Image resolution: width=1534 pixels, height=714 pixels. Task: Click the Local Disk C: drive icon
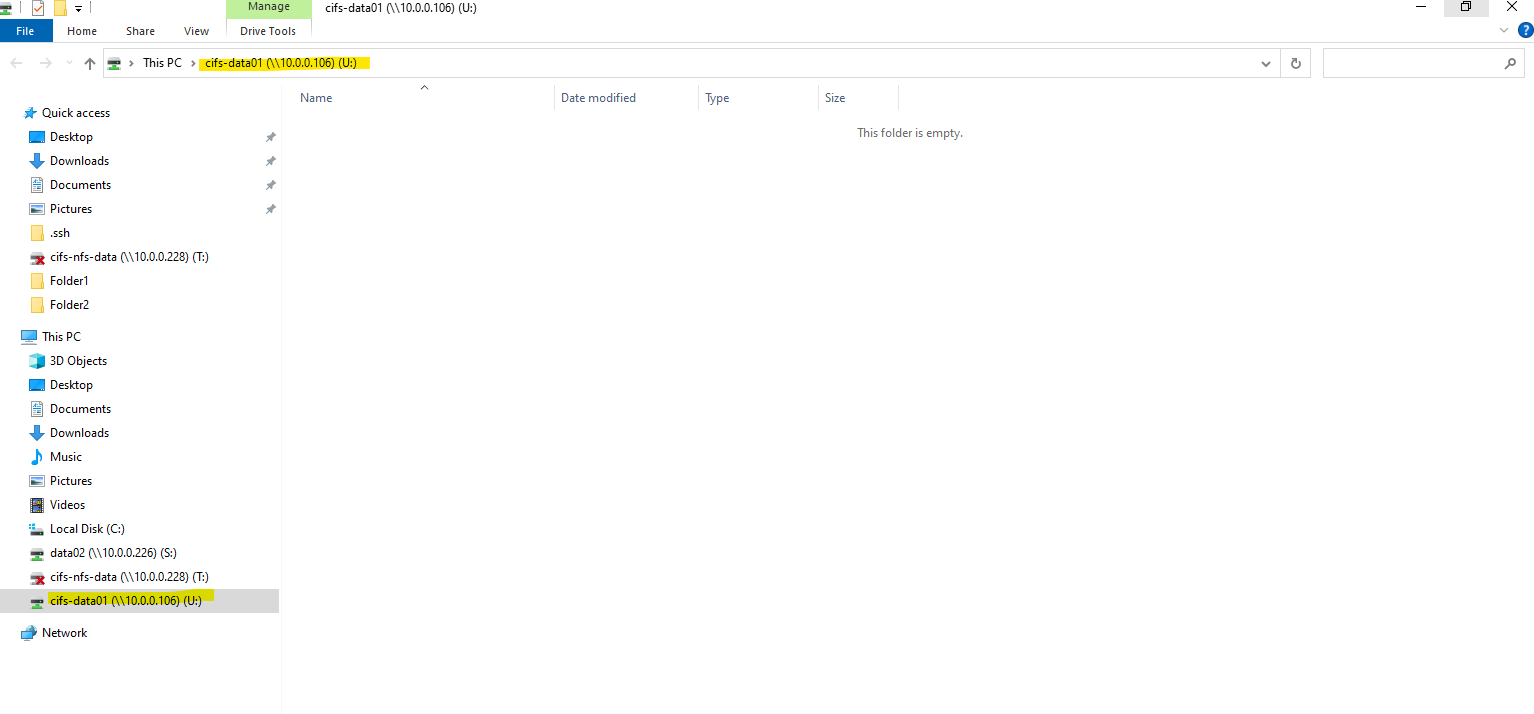pos(37,529)
